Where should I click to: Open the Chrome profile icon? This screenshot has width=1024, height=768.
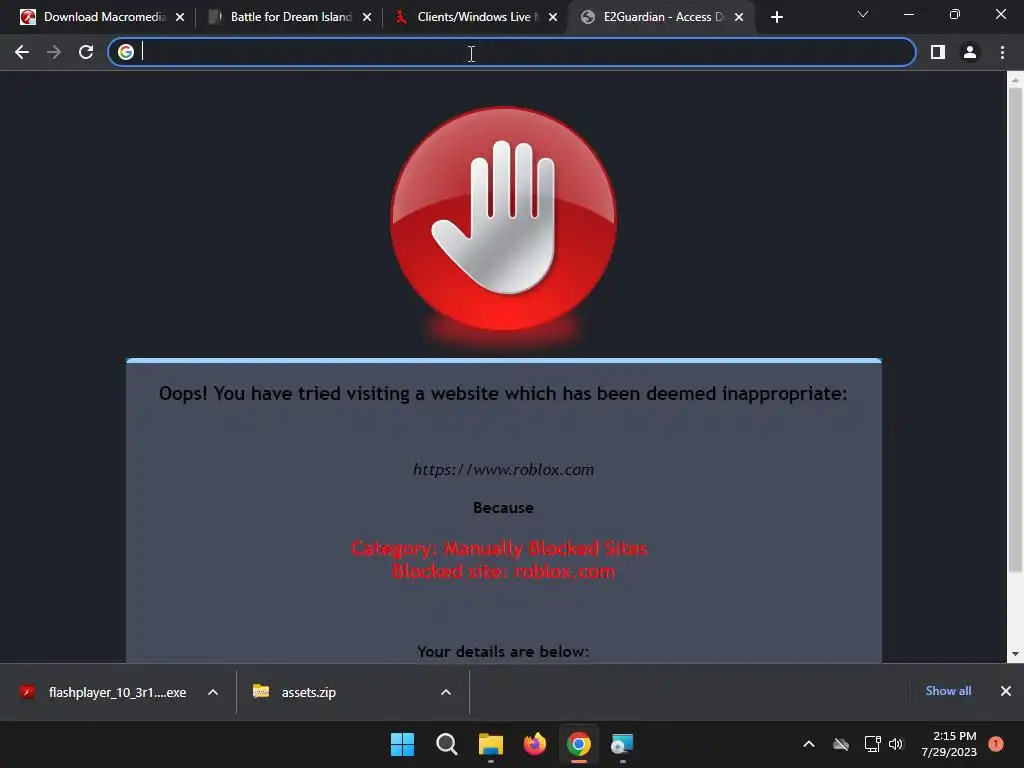click(970, 52)
